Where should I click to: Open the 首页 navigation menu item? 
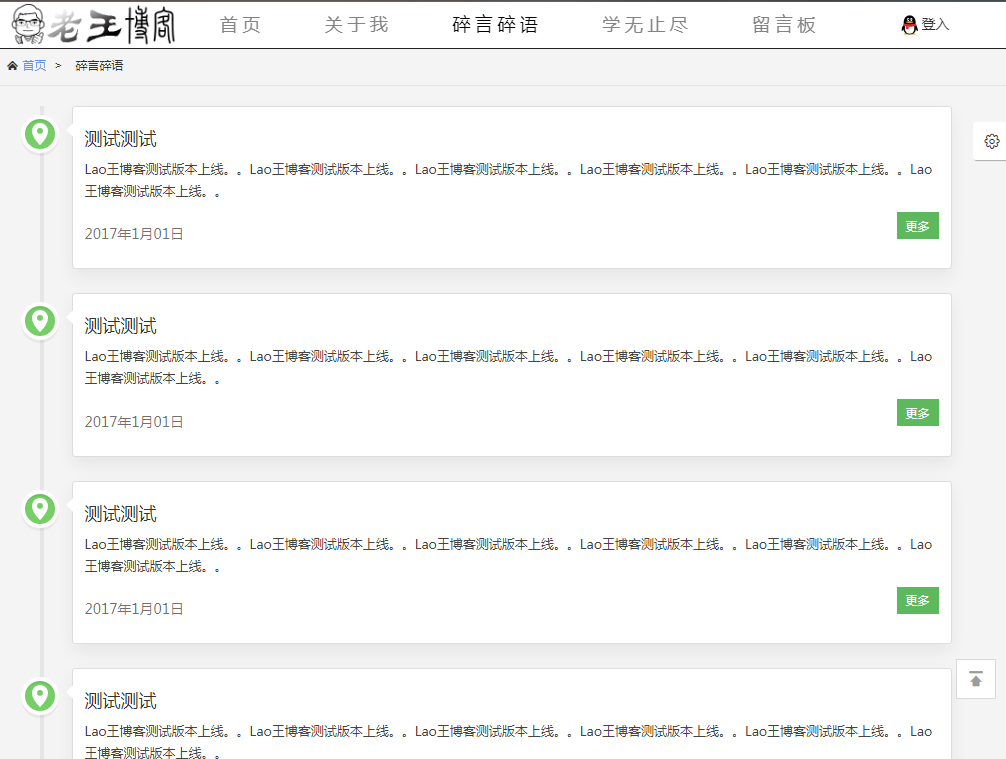[x=240, y=25]
